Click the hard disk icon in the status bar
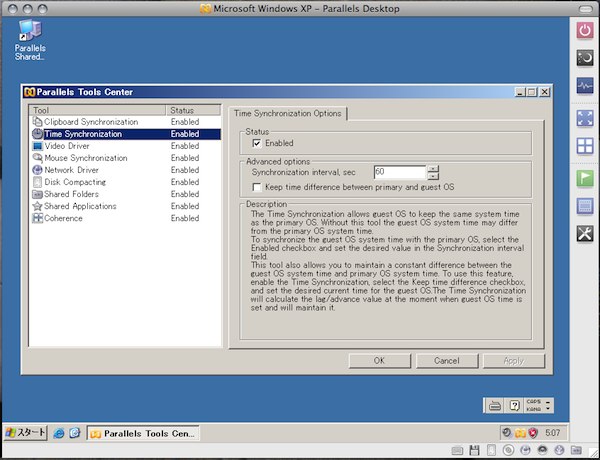 click(x=491, y=450)
